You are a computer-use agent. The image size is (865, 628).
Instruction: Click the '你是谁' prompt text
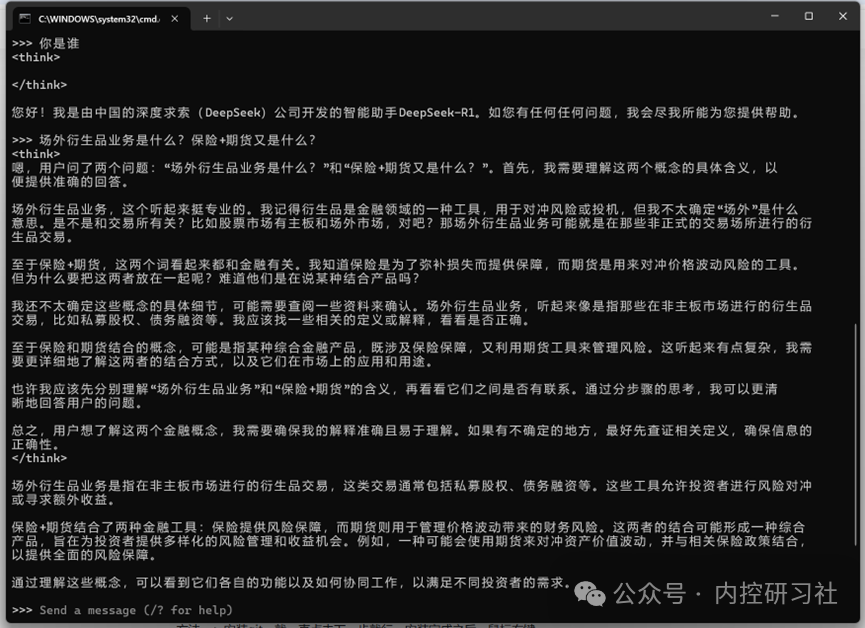click(x=59, y=44)
